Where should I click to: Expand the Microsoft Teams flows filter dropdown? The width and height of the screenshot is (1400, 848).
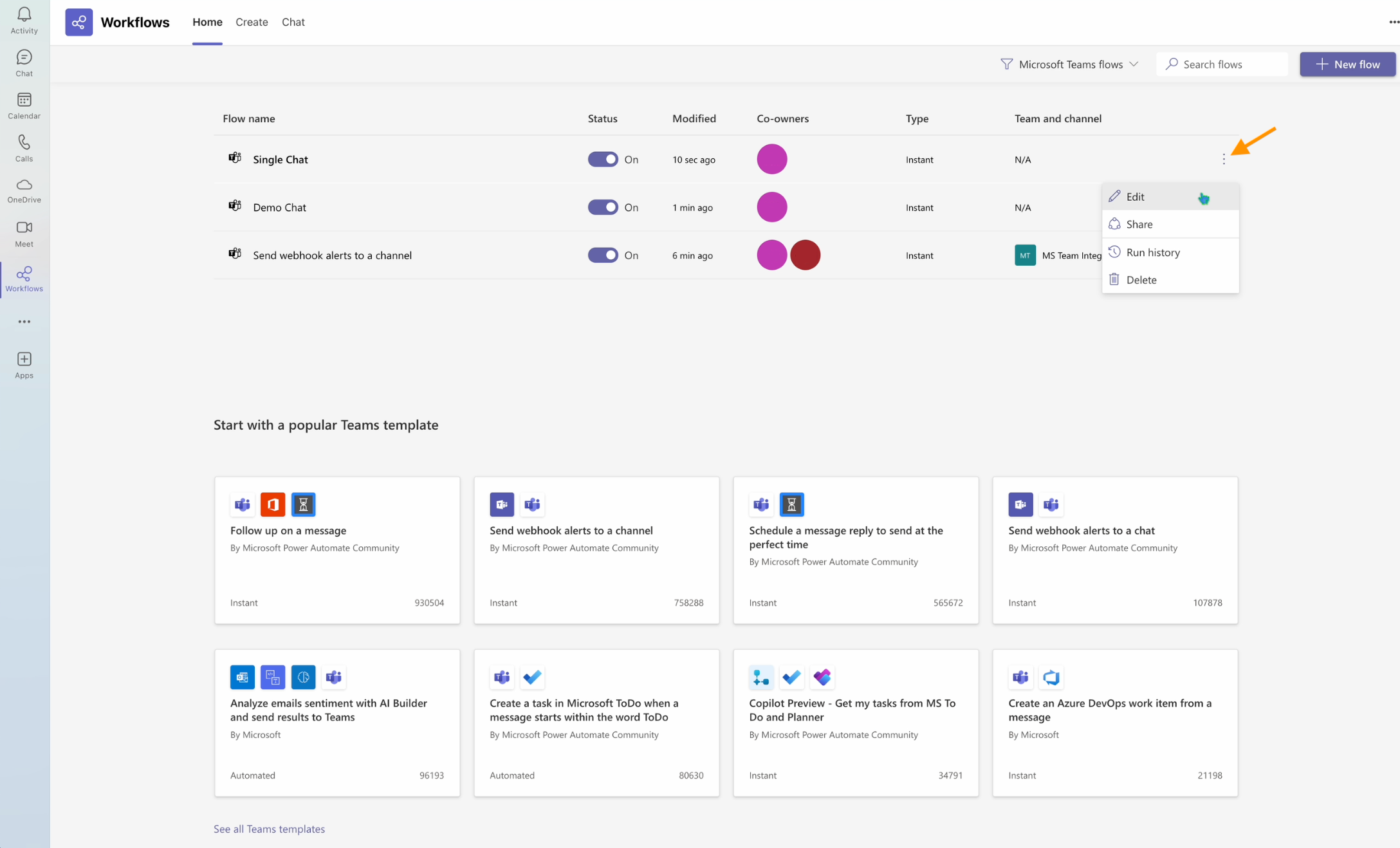[x=1070, y=64]
